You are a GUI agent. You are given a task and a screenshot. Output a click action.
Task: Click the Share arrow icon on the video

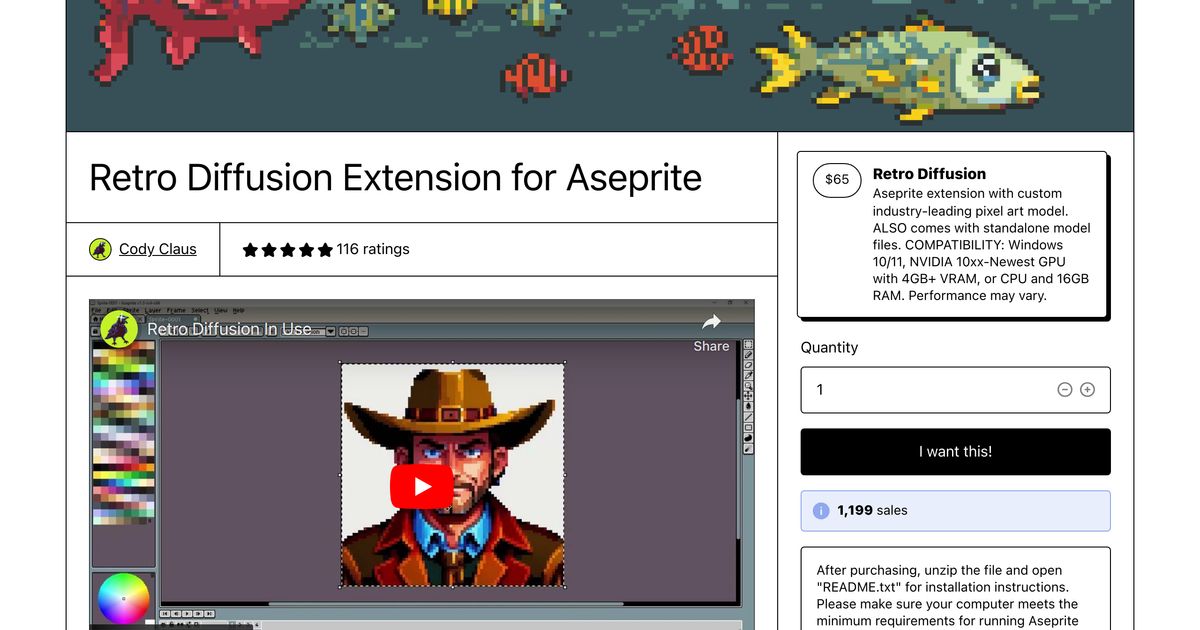point(711,322)
